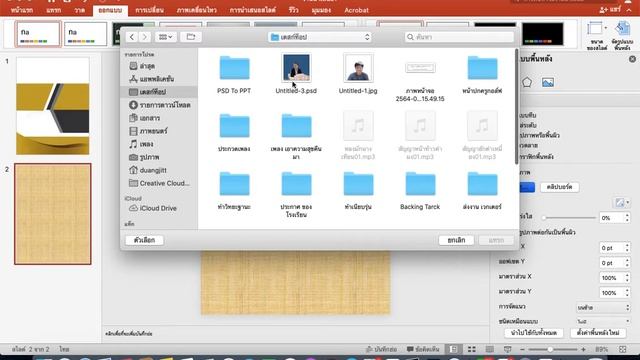The image size is (640, 360).
Task: Click the แชร์ (Share) button
Action: point(610,9)
